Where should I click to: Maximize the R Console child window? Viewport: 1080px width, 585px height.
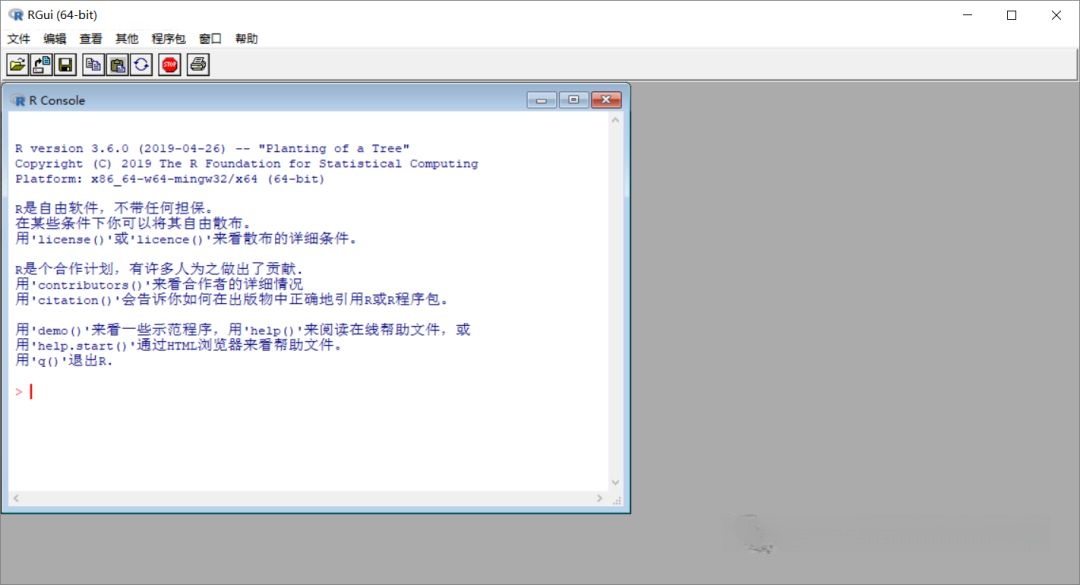(x=573, y=100)
